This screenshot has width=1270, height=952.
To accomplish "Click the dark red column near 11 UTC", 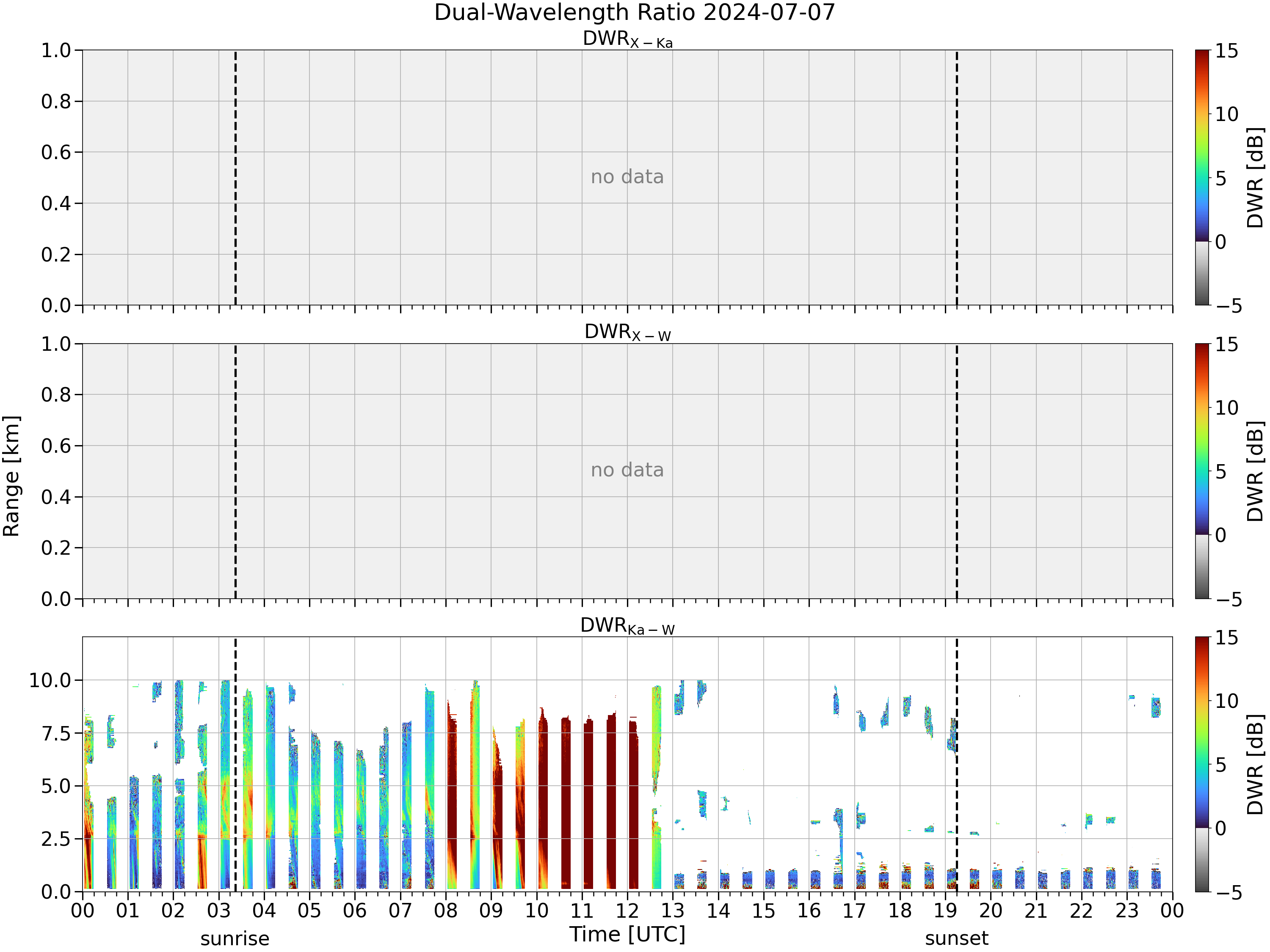I will pyautogui.click(x=588, y=803).
